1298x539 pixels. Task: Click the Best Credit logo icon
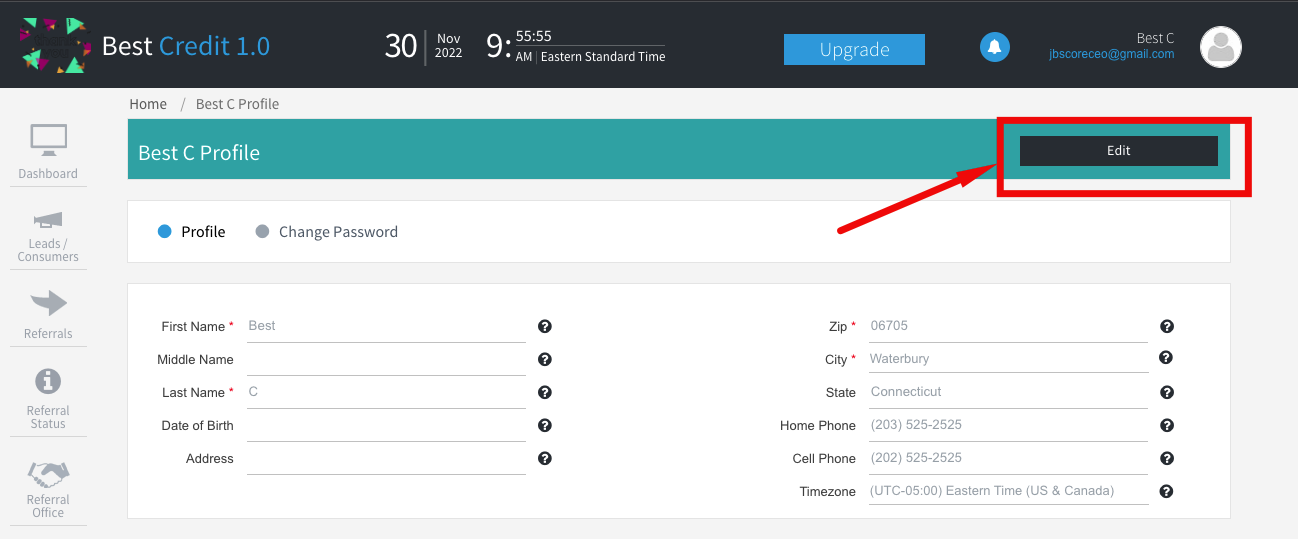point(53,46)
